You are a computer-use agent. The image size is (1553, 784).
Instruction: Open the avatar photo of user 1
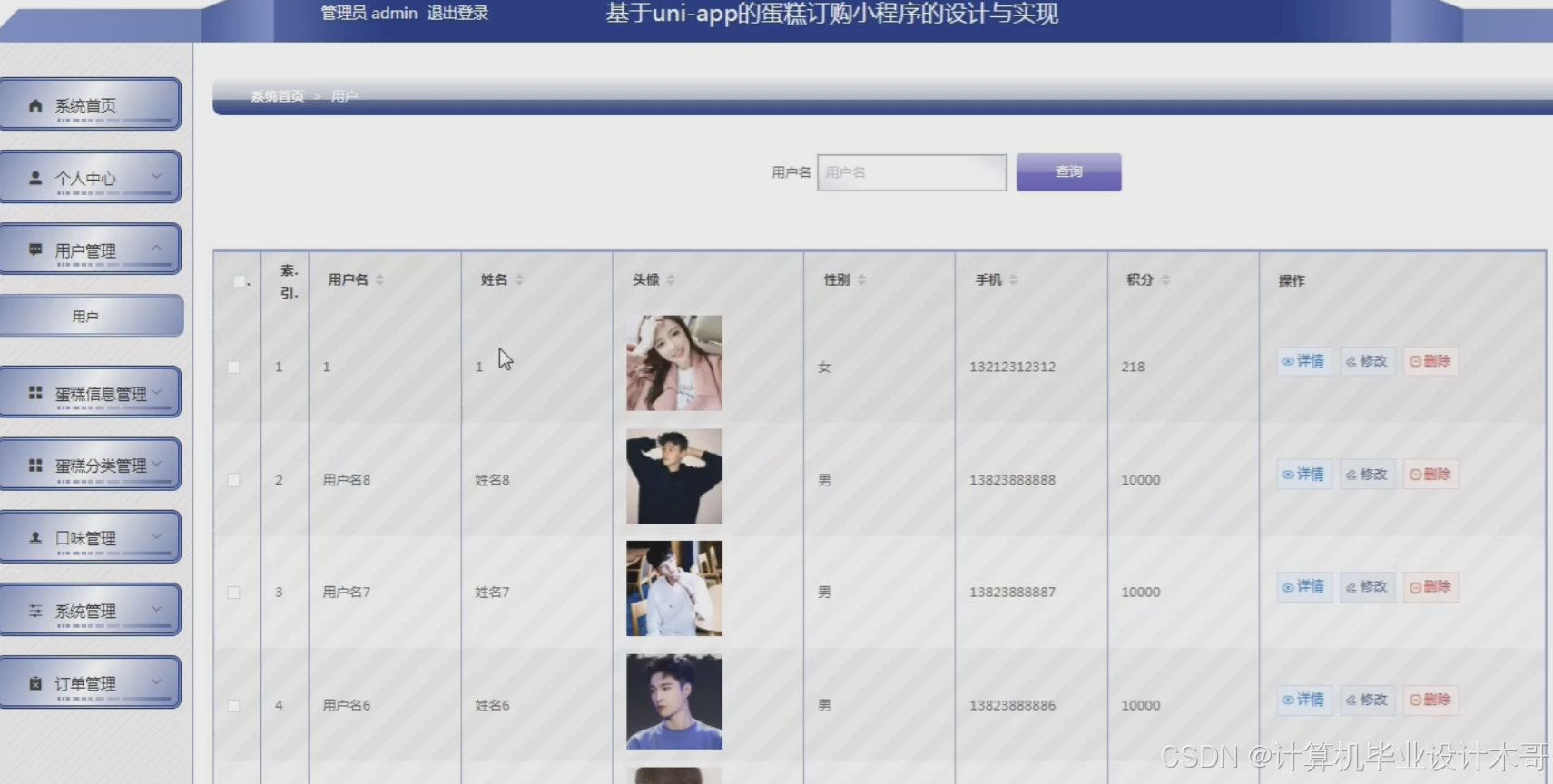[x=673, y=363]
